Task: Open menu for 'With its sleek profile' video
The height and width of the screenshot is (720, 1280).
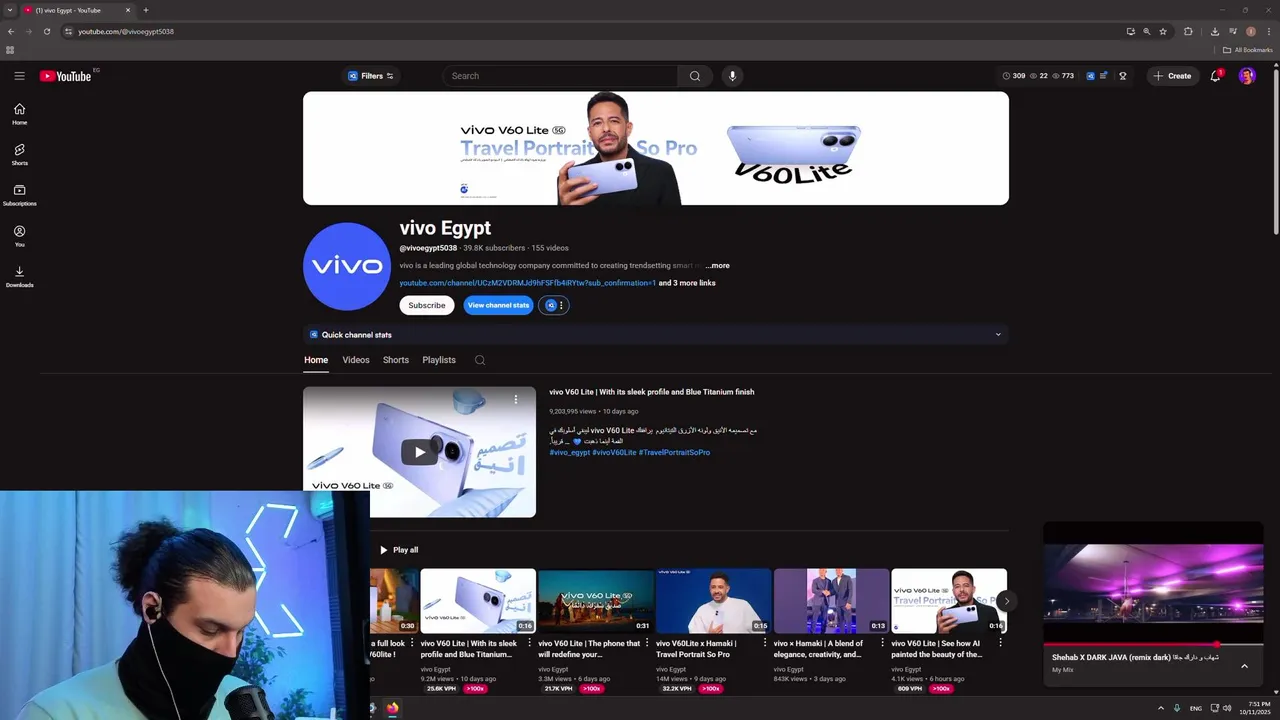Action: (530, 643)
